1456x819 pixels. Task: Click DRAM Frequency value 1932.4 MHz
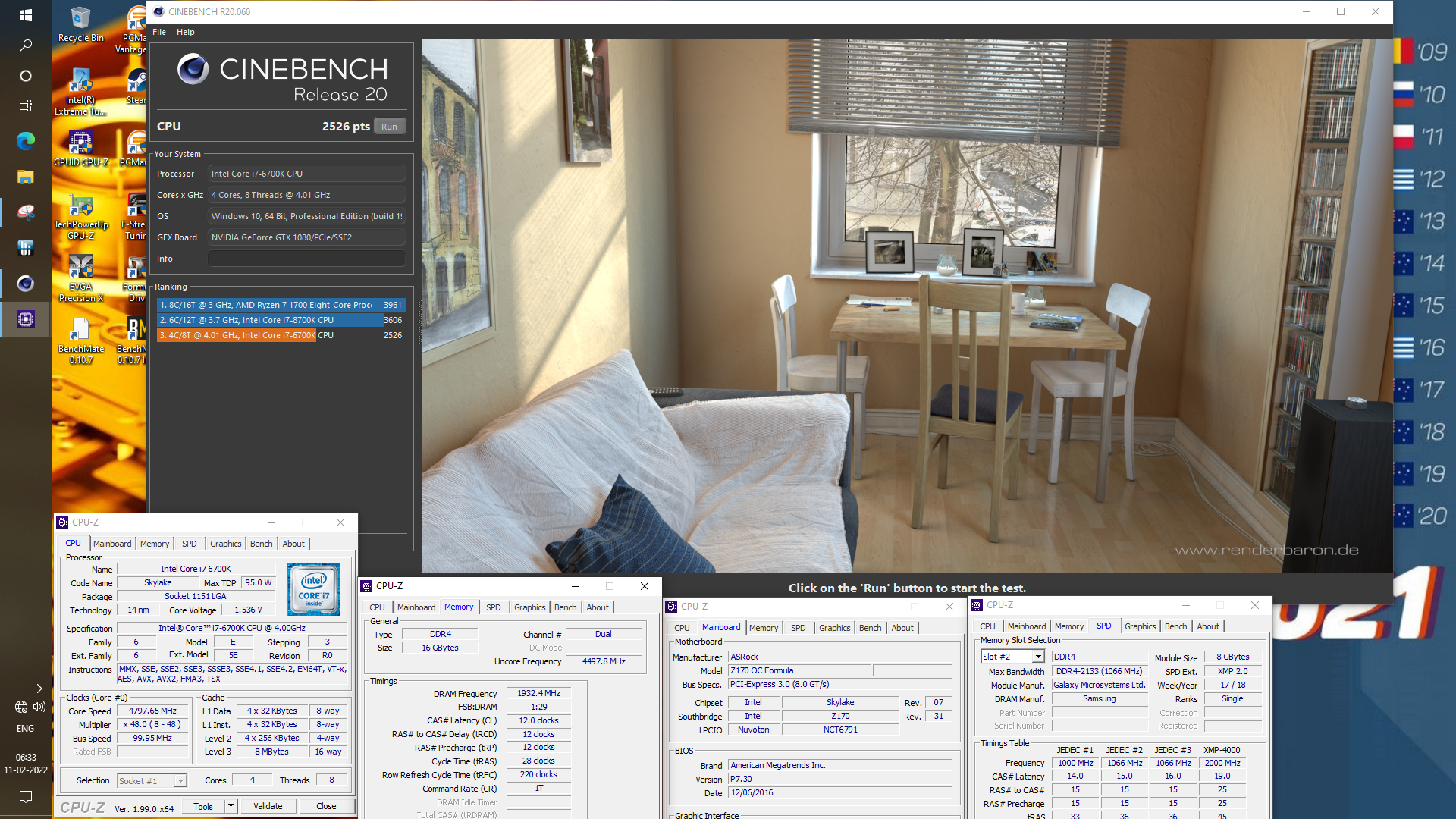click(x=538, y=694)
